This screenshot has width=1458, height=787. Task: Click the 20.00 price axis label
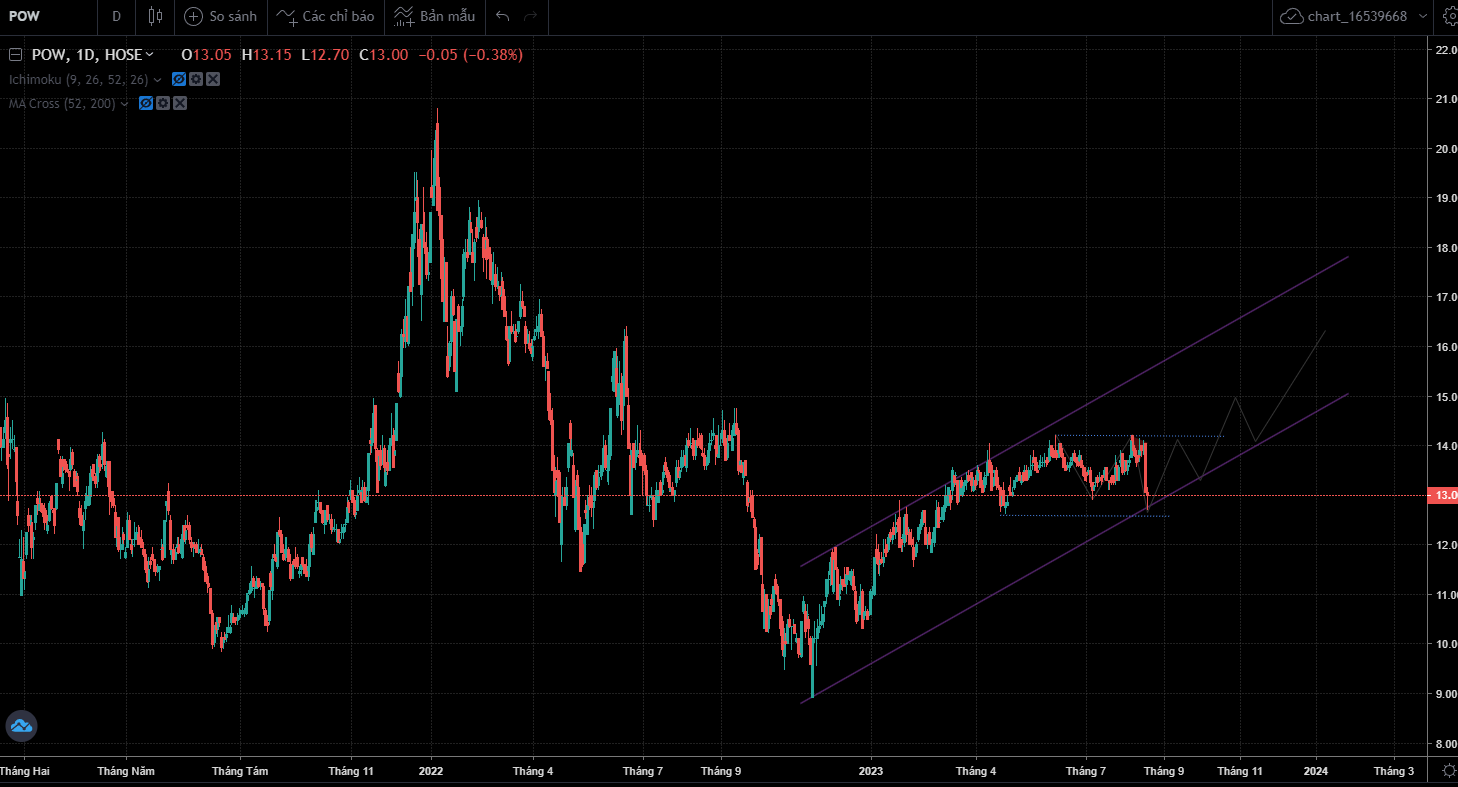(x=1445, y=149)
